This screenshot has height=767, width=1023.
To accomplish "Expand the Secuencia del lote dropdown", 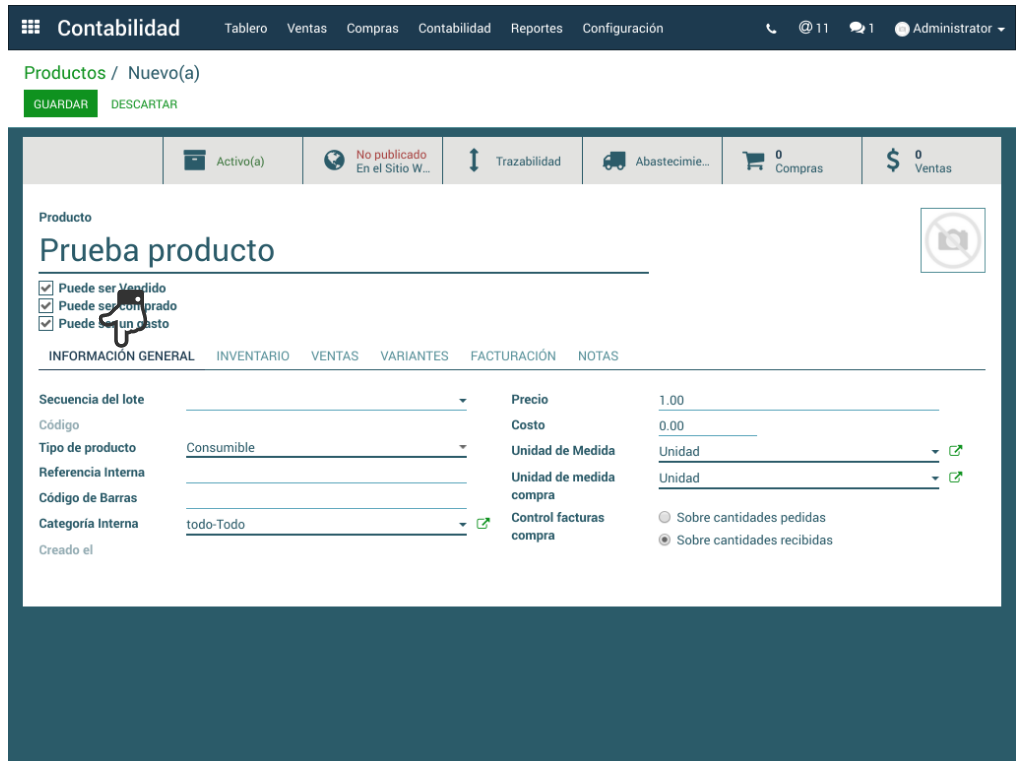I will tap(462, 401).
